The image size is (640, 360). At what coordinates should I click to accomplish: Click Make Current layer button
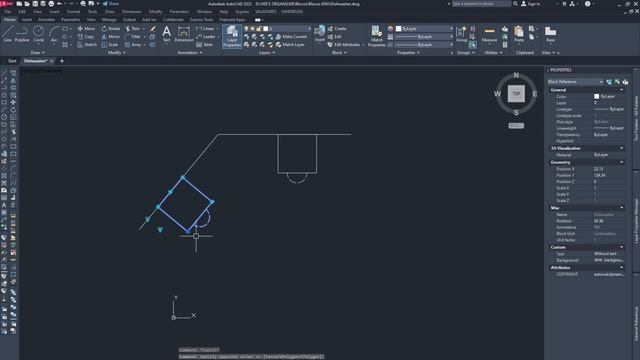291,37
